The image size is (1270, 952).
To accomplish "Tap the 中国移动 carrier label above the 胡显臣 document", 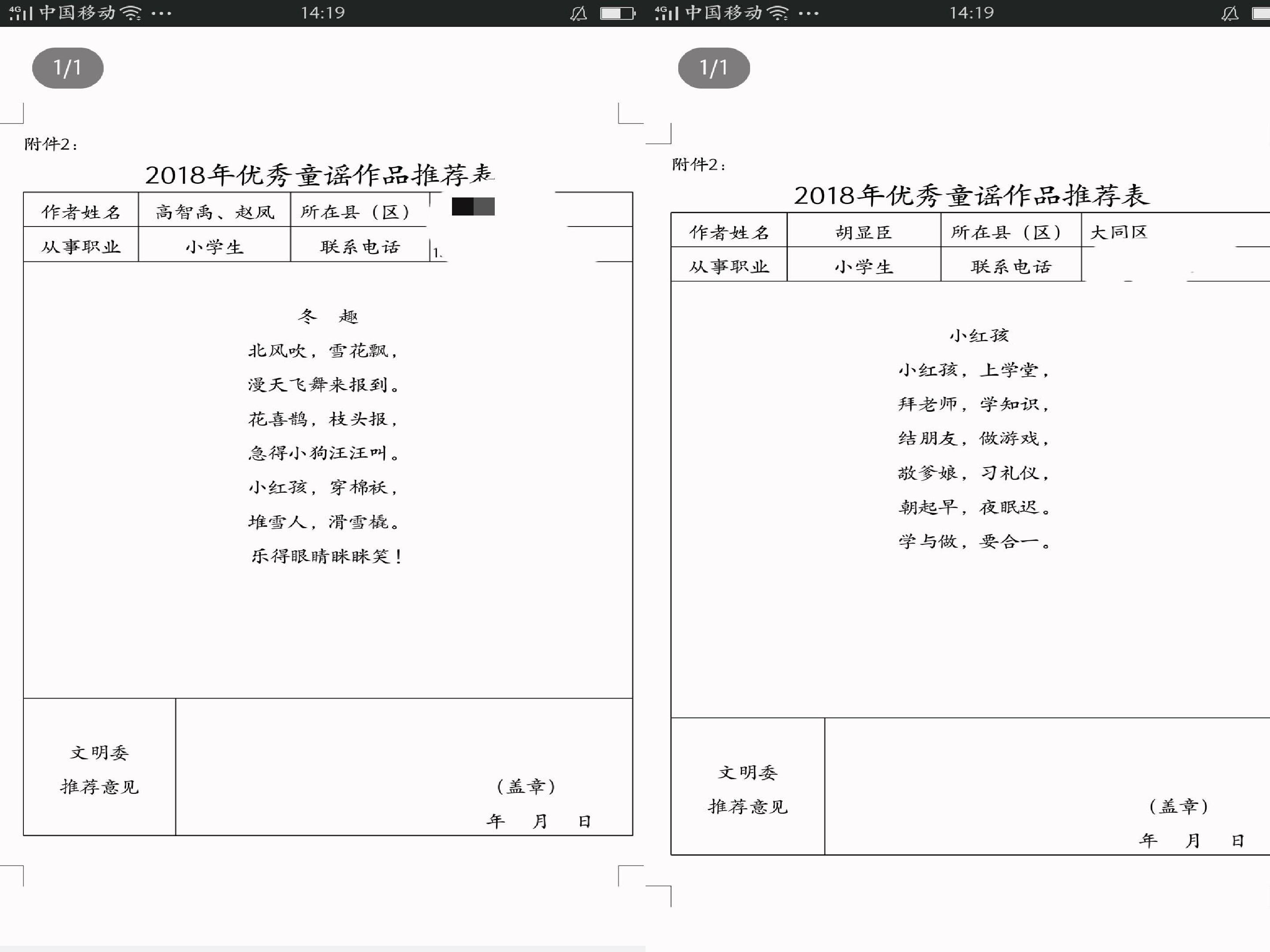I will pos(724,13).
